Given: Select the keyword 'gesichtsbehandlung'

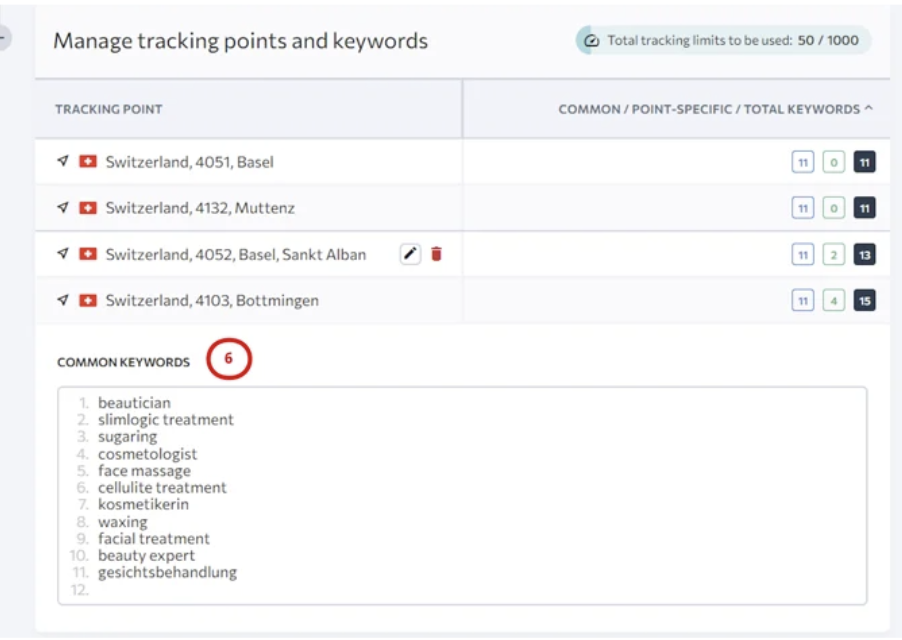Looking at the screenshot, I should click(166, 572).
